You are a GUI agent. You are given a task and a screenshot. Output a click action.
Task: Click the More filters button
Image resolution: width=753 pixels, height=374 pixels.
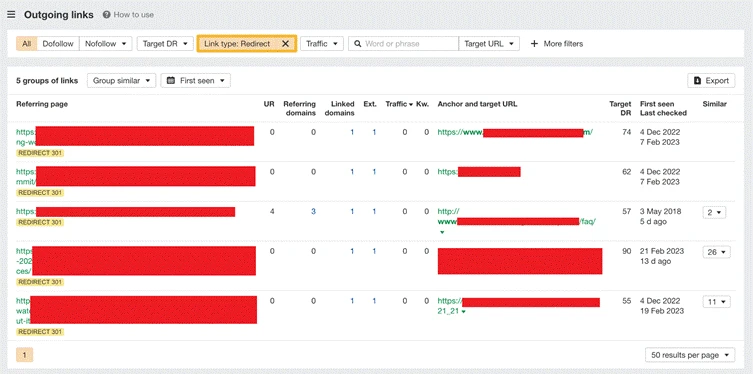[557, 44]
